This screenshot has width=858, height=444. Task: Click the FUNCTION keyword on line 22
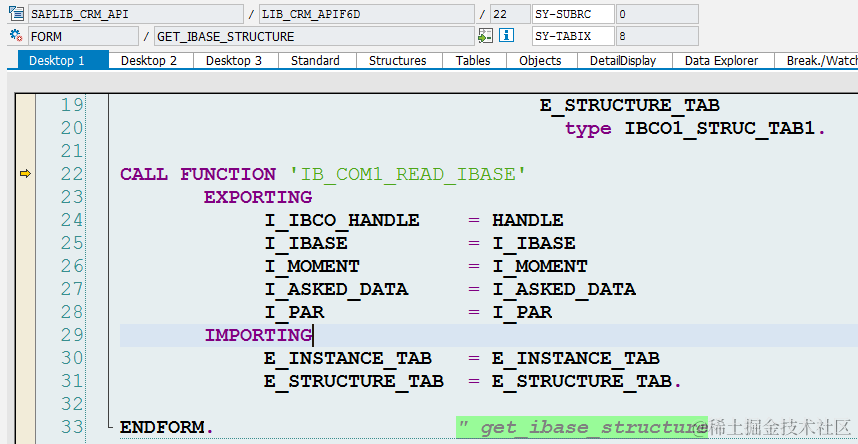(228, 174)
